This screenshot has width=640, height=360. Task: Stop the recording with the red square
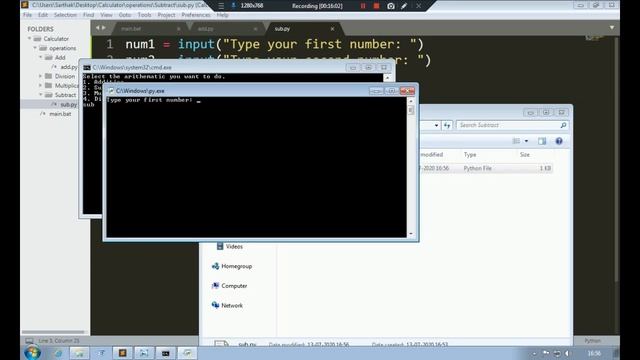pyautogui.click(x=377, y=6)
